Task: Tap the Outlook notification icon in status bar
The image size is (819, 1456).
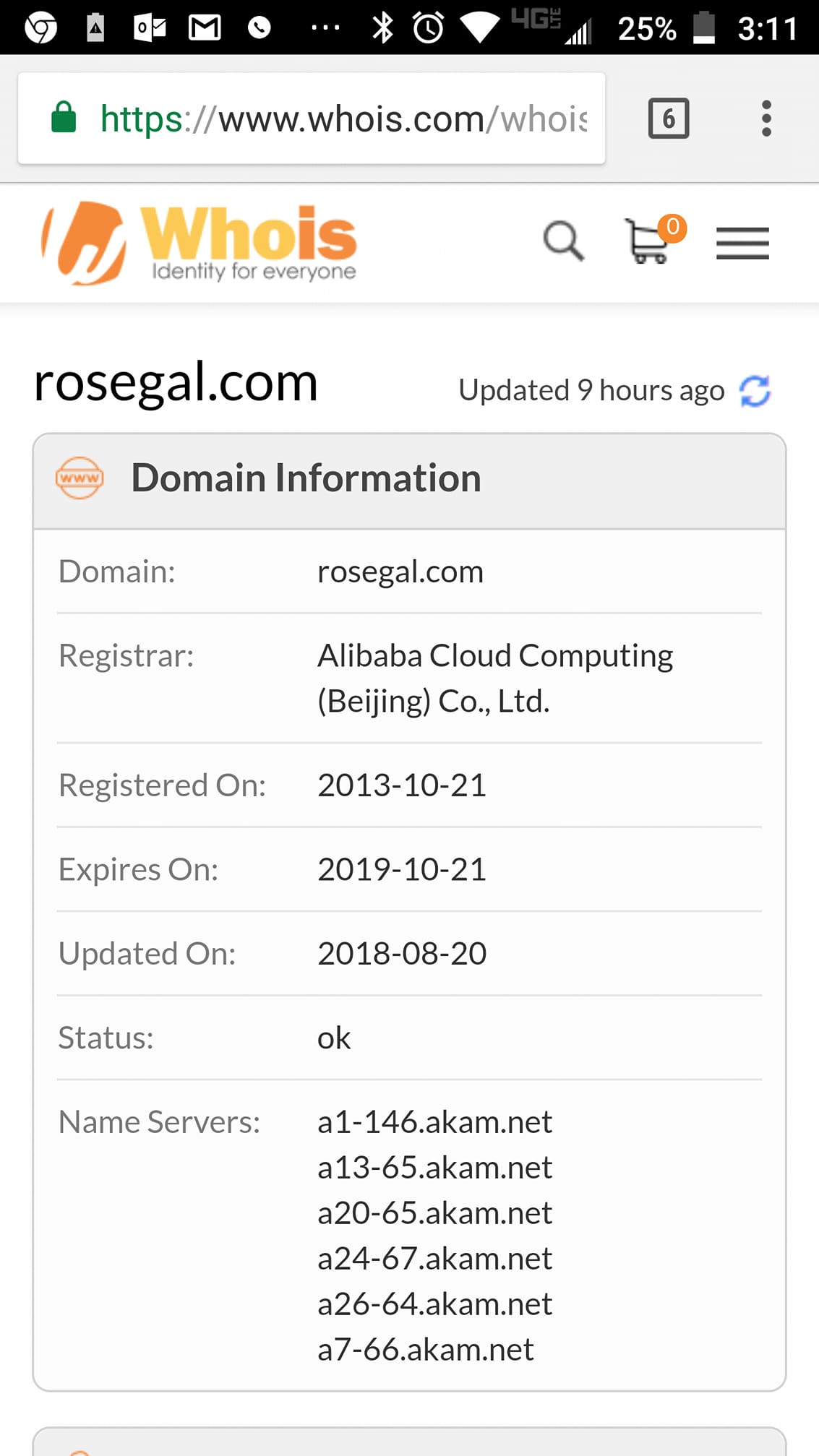Action: tap(150, 28)
